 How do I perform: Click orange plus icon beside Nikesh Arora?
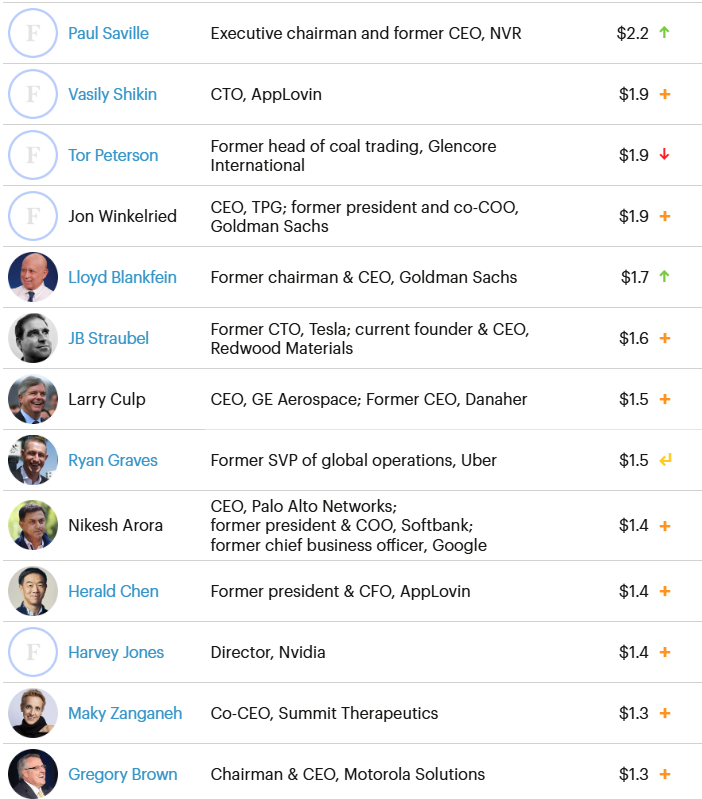(x=665, y=525)
